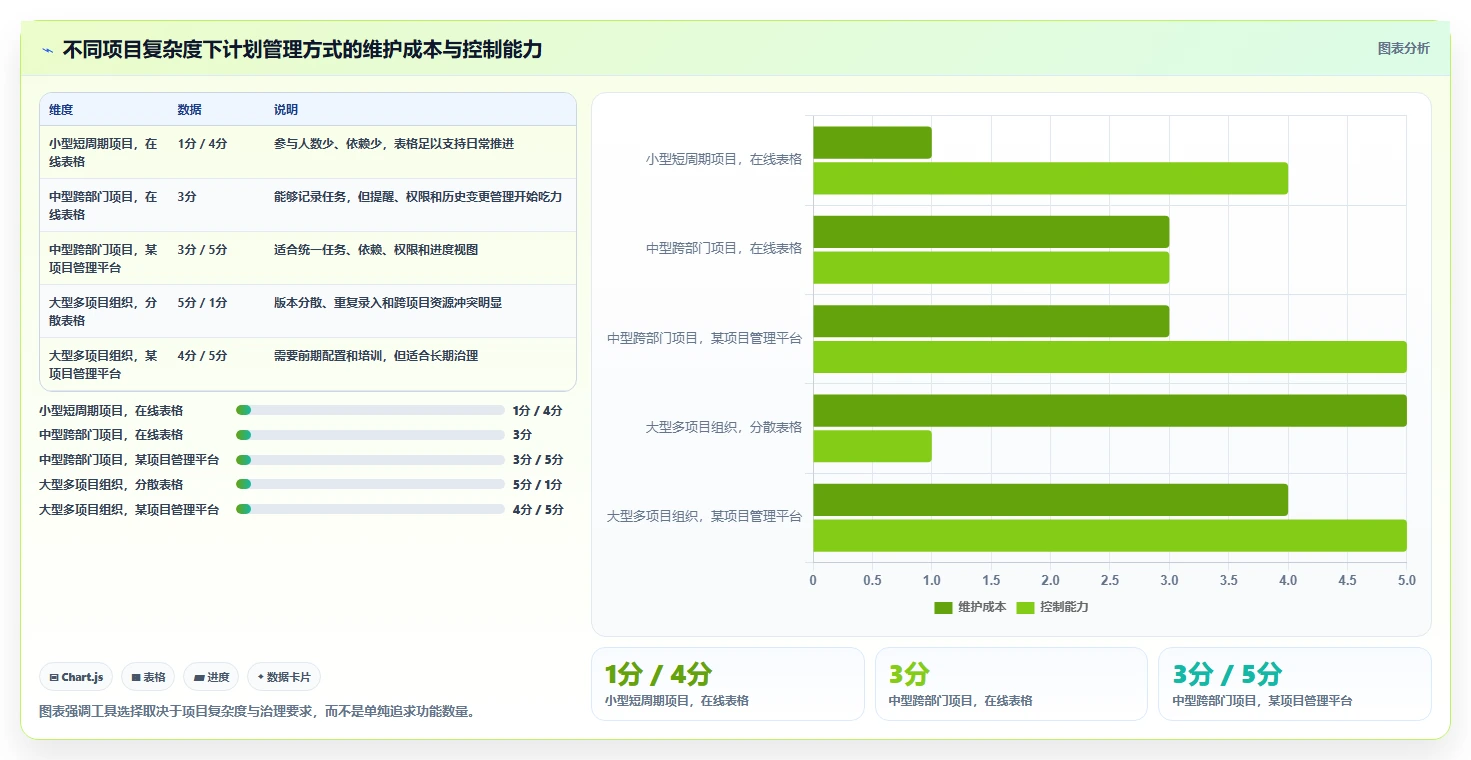Viewport: 1471px width, 760px height.
Task: Click description 参与人数少、依赖少，表格足以支持日常推进
Action: tap(394, 144)
